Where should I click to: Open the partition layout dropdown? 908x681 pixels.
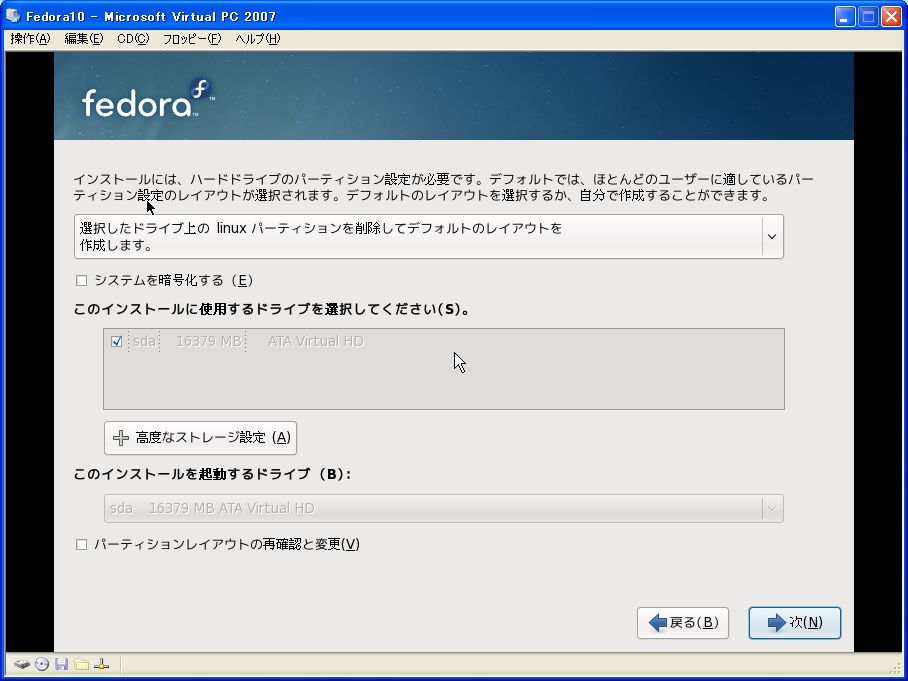click(x=429, y=236)
